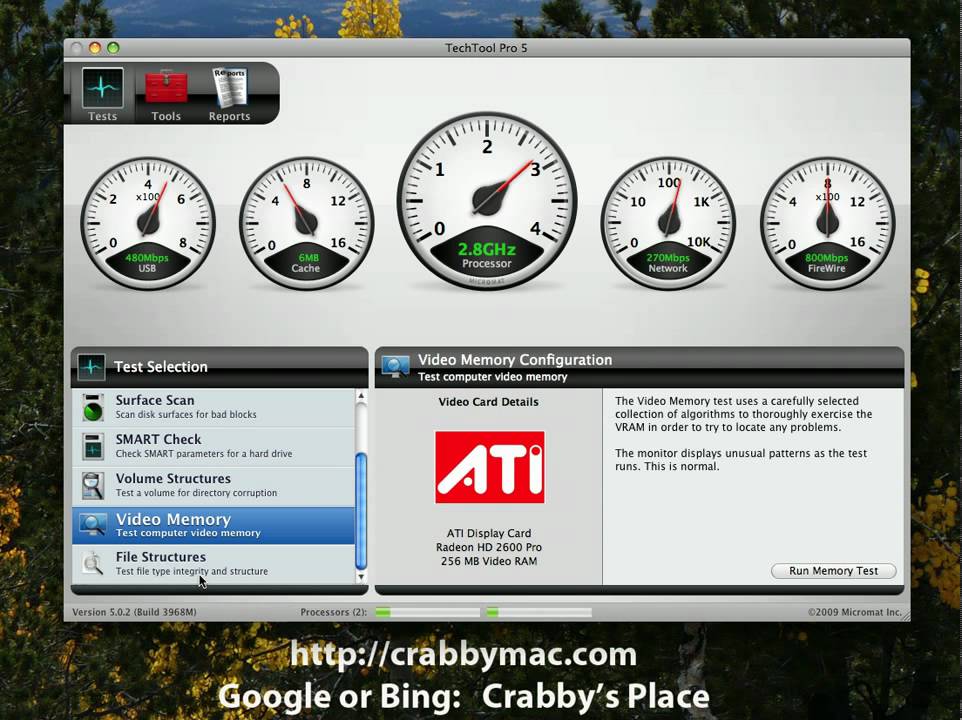
Task: Click the Network 270Mbps gauge
Action: tap(668, 223)
